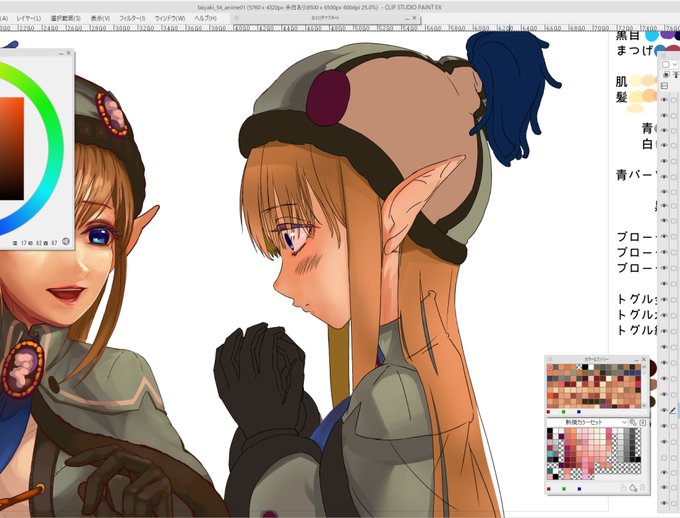Toggle the topmost eye icon in the layer panel
Viewport: 680px width, 518px height.
664,100
